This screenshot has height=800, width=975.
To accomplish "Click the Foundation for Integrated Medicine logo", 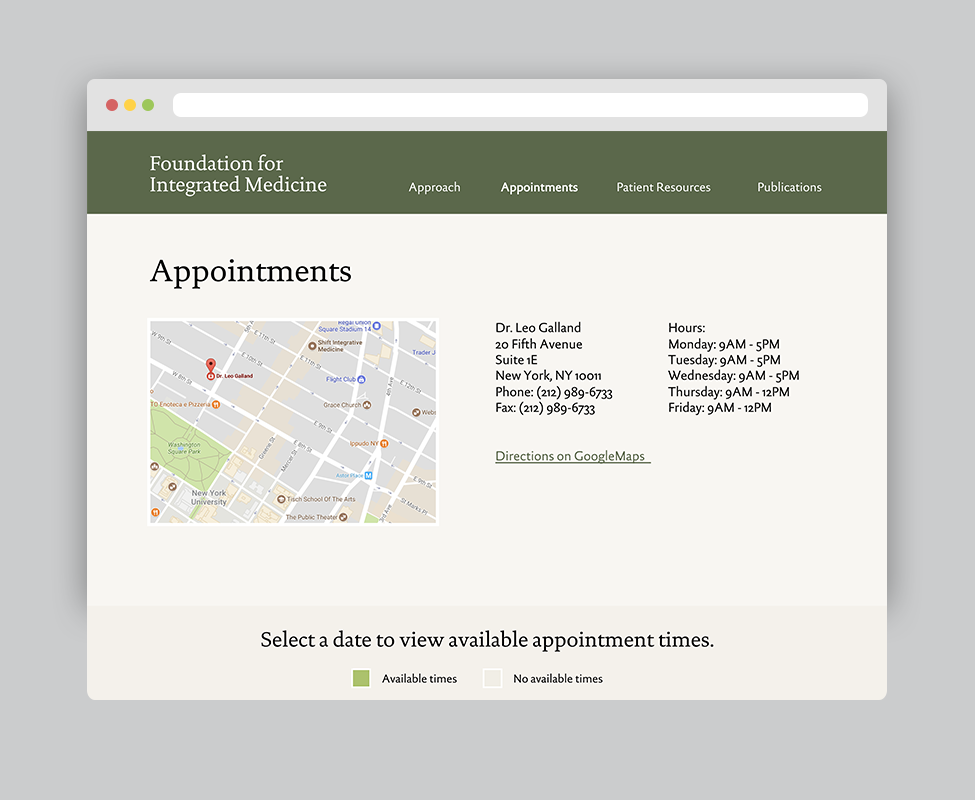I will point(238,174).
